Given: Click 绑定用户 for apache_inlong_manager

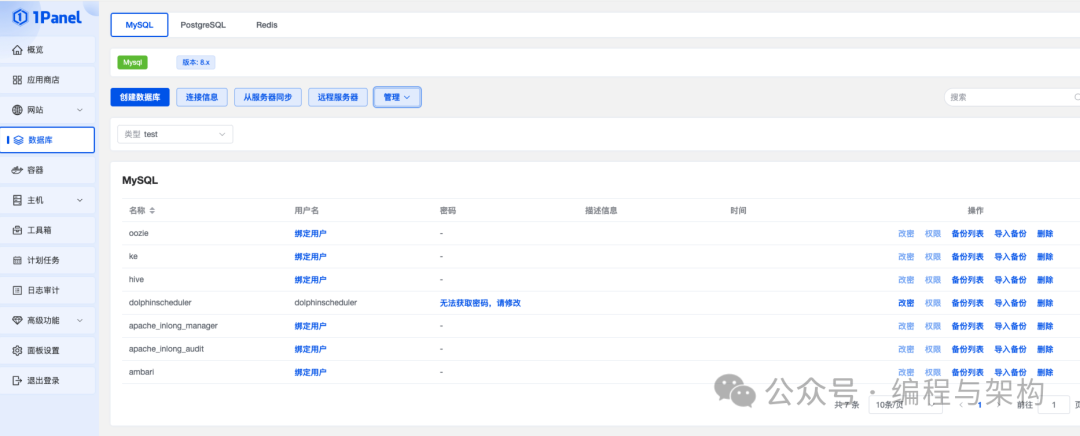Looking at the screenshot, I should (x=310, y=326).
